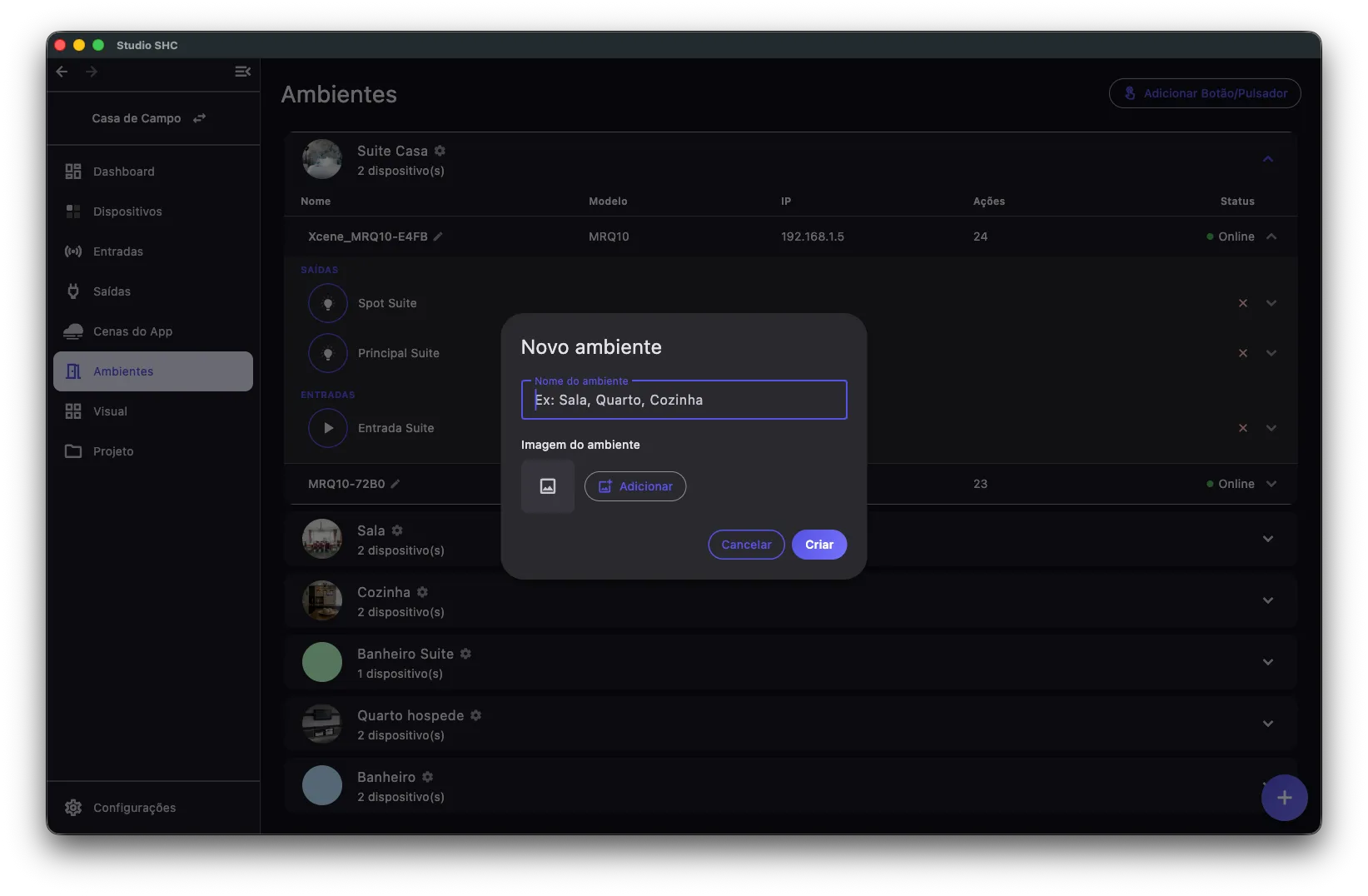Remove Spot Suite with X icon
Screen dimensions: 1368x896
(x=1243, y=303)
